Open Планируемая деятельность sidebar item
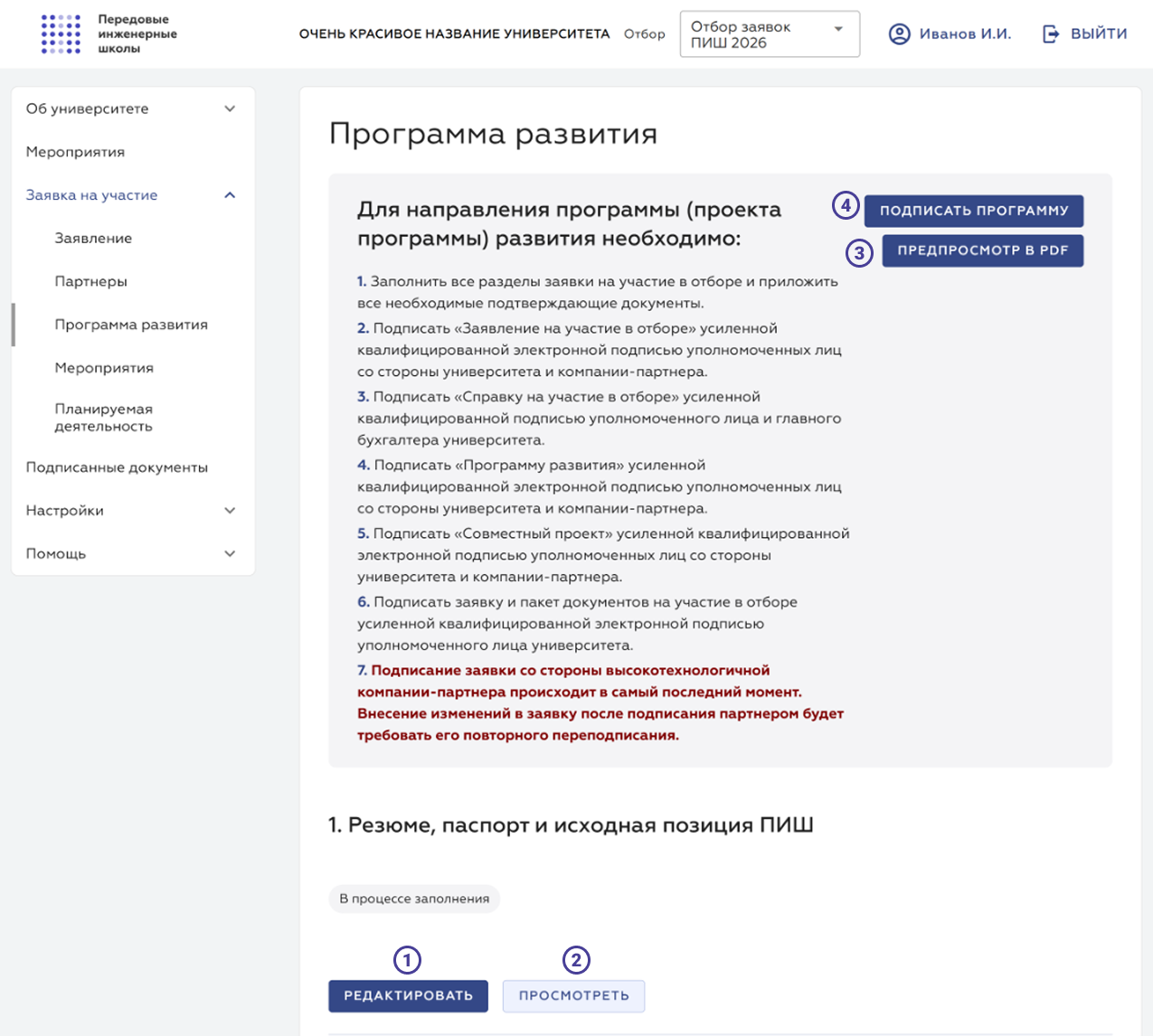 103,418
